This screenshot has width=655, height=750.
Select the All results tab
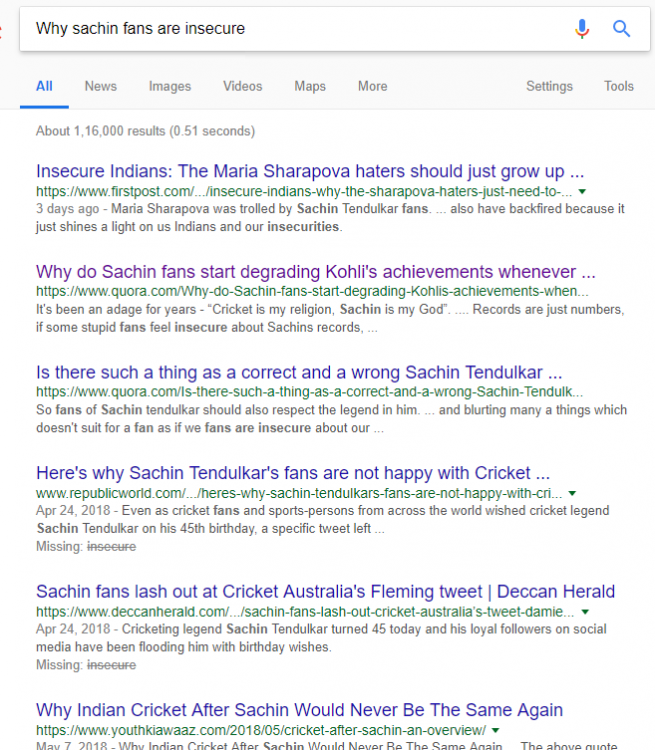tap(44, 86)
